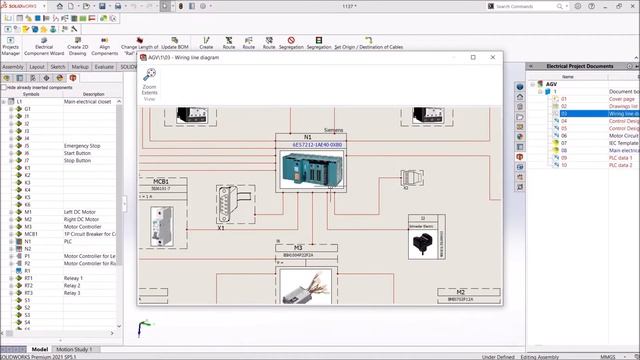
Task: Click the MCB1 circuit breaker image
Action: [162, 227]
